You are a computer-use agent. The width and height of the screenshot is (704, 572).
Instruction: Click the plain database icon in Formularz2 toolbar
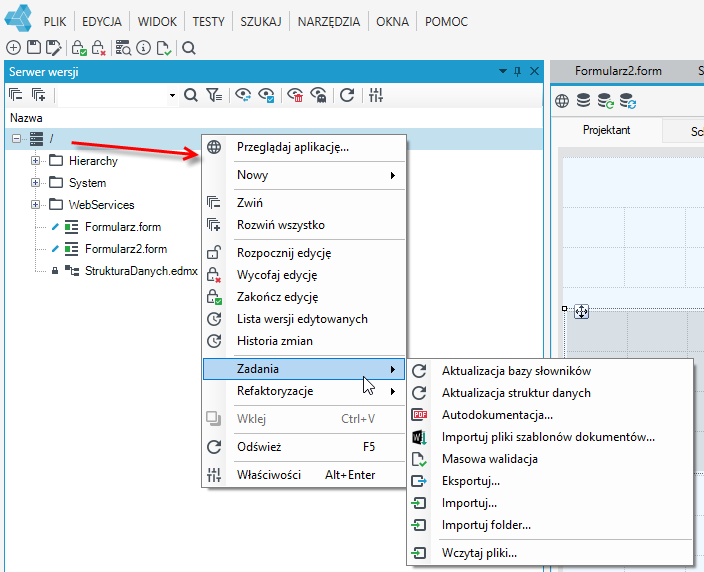(583, 101)
